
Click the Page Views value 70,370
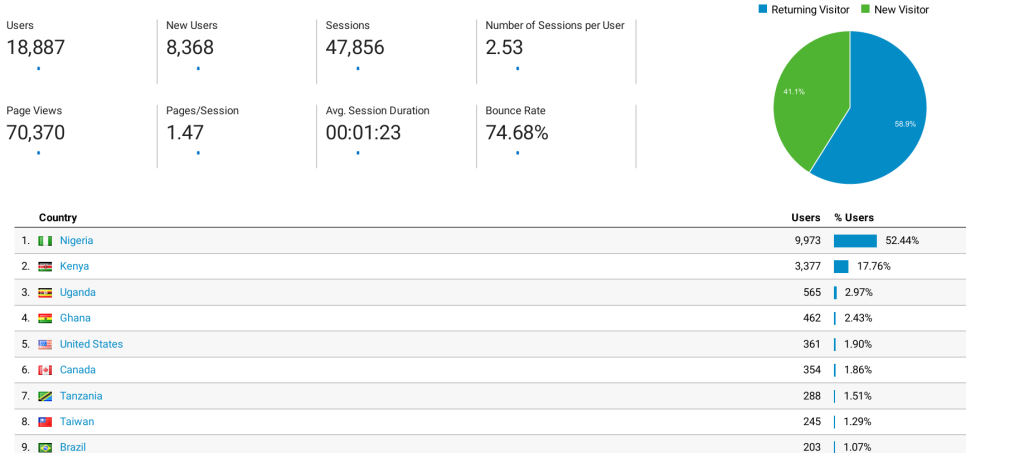[36, 133]
